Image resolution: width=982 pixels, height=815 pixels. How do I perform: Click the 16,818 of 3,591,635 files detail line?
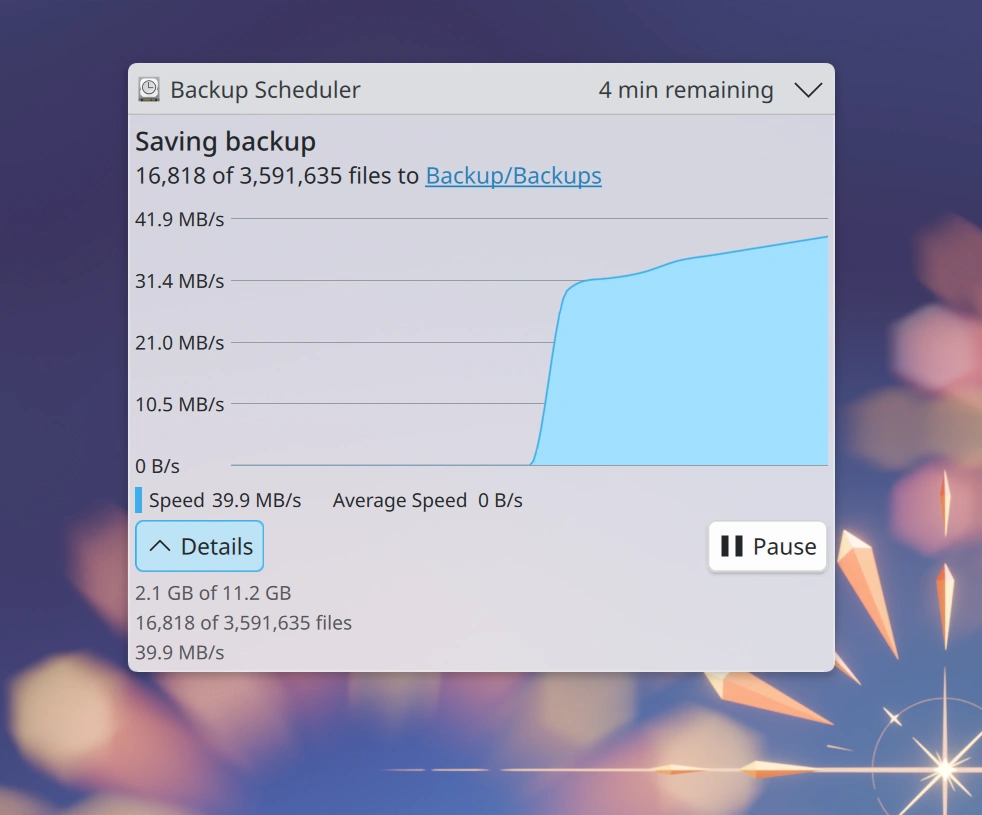click(244, 623)
